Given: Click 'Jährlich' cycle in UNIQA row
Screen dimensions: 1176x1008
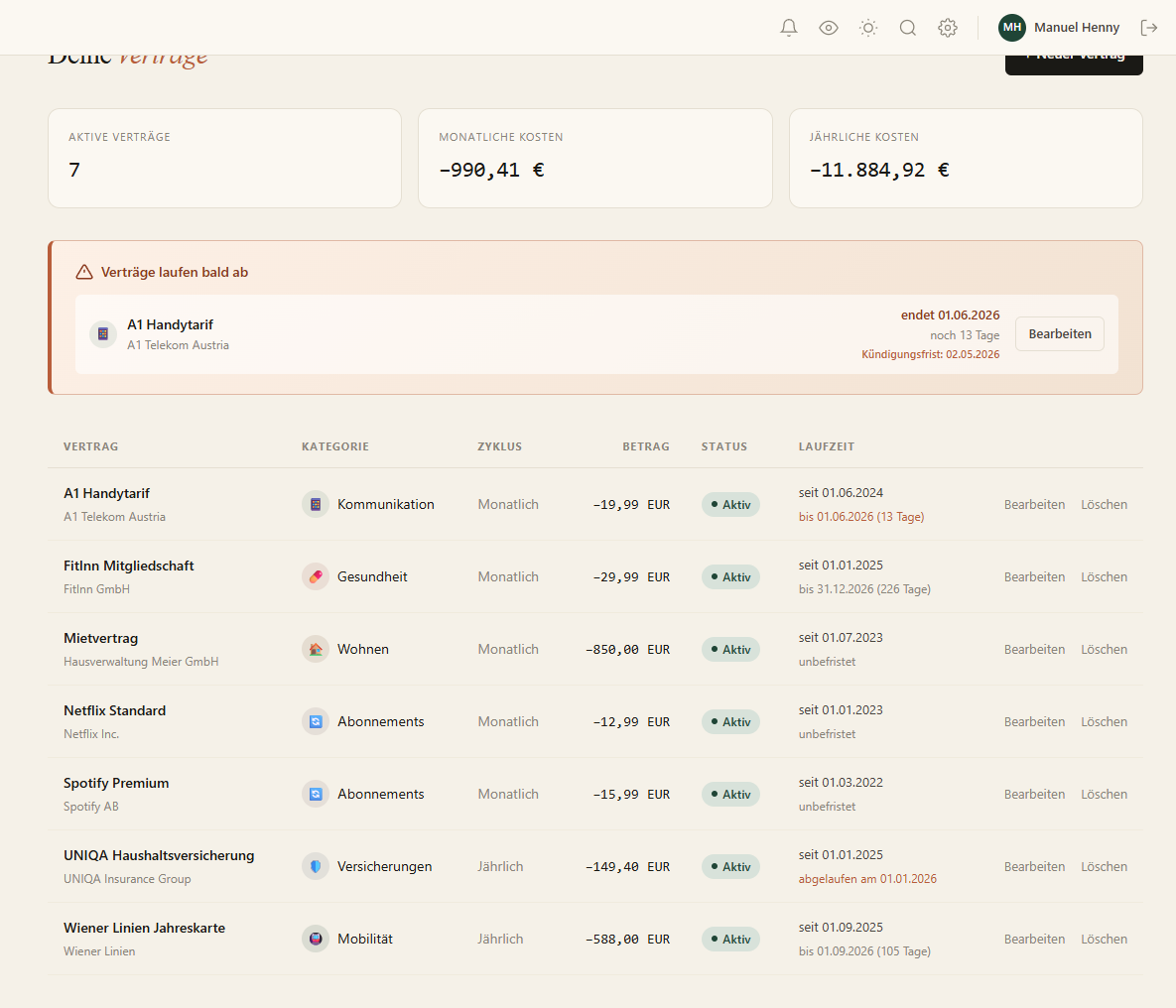Looking at the screenshot, I should (500, 866).
